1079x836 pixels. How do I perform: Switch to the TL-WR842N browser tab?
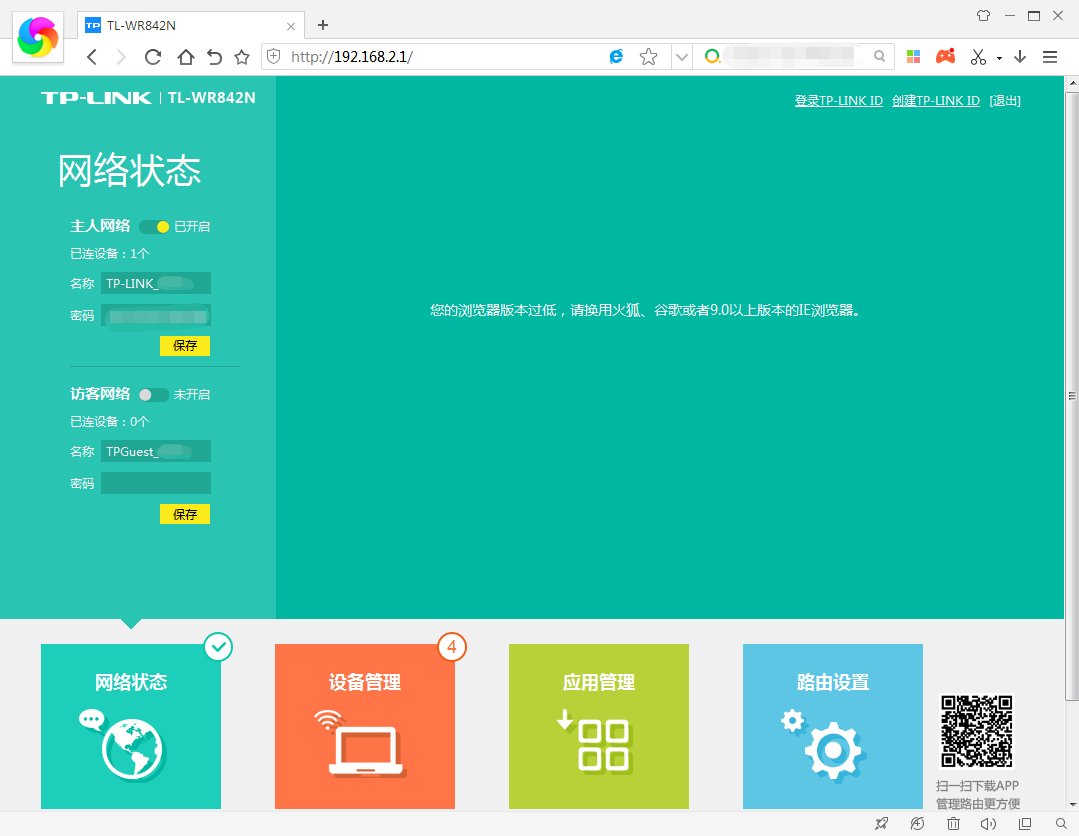point(180,25)
